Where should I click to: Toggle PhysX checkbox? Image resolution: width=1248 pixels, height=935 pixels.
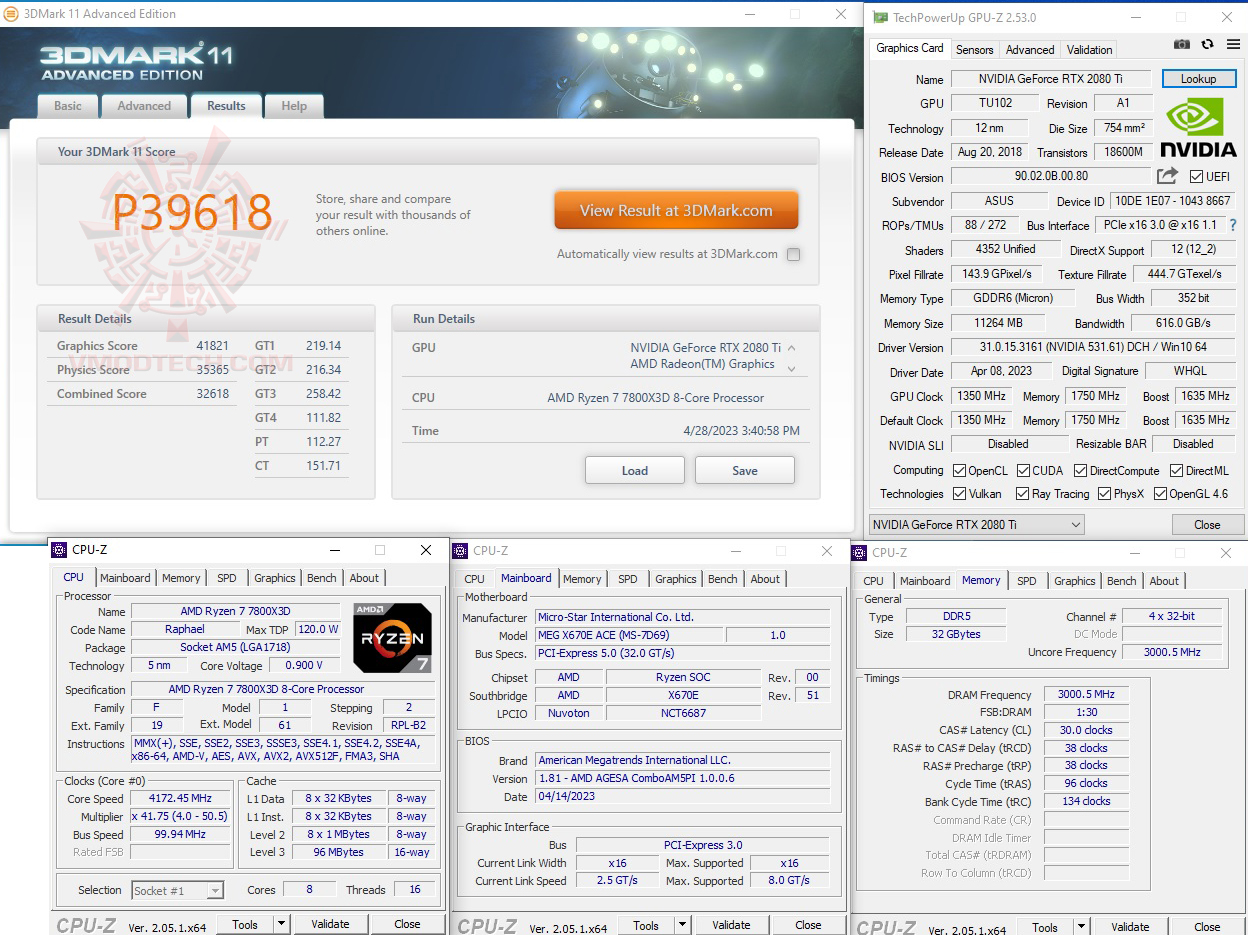1104,494
